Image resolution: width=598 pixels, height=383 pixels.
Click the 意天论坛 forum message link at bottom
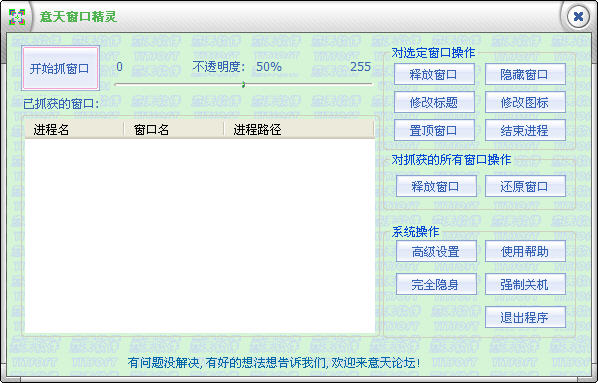click(x=274, y=362)
